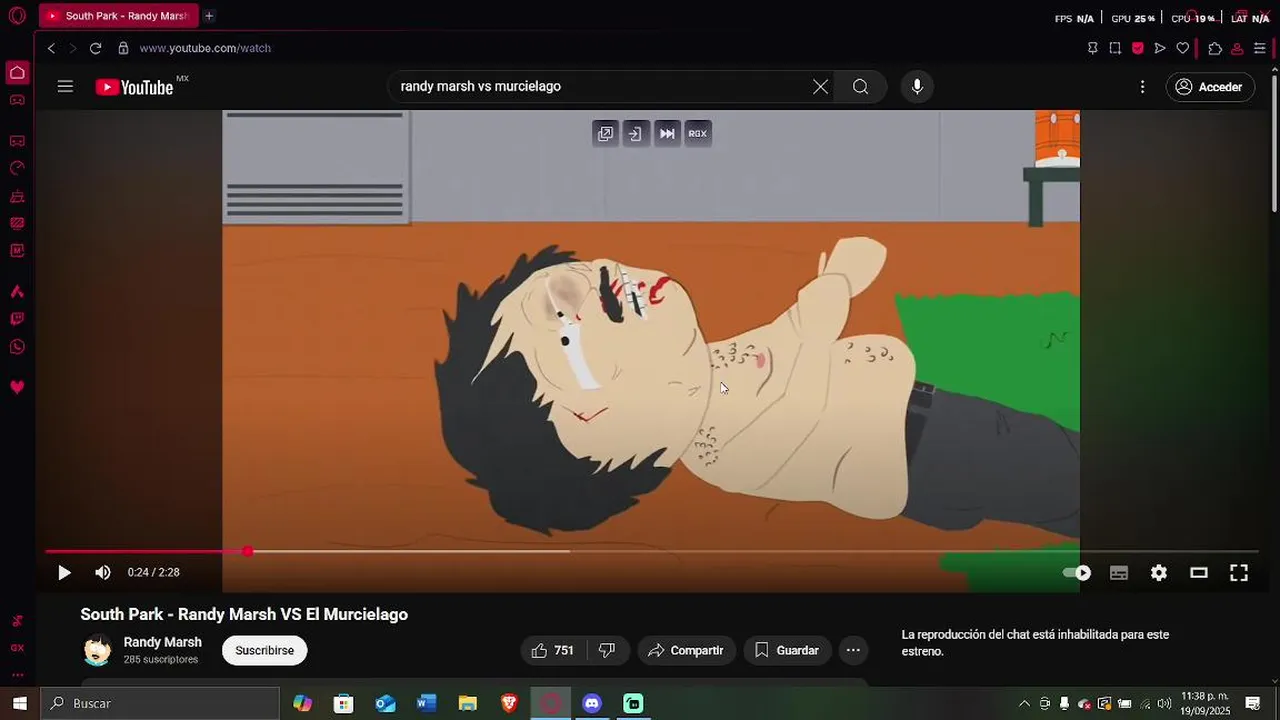The width and height of the screenshot is (1280, 720).
Task: Click the address bar URL
Action: click(x=205, y=48)
